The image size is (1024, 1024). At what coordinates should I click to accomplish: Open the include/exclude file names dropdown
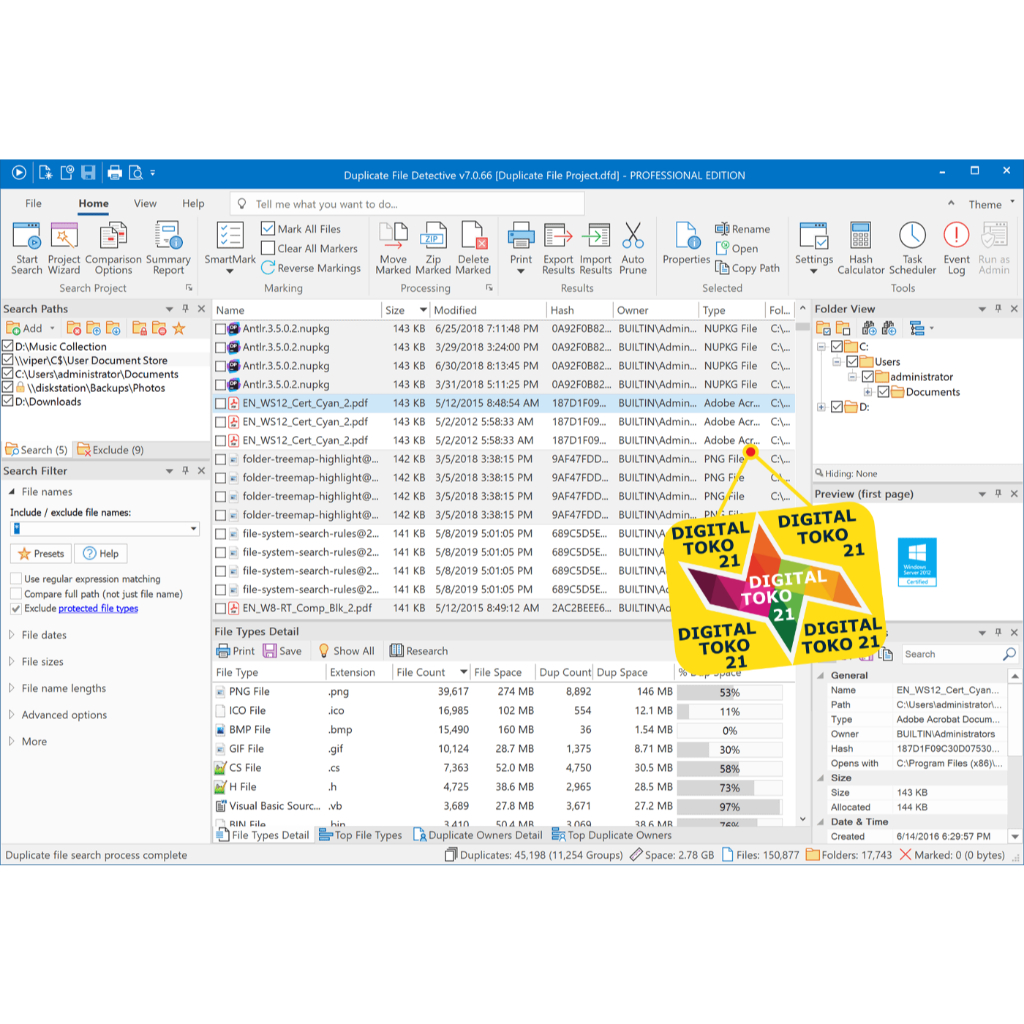tap(194, 528)
